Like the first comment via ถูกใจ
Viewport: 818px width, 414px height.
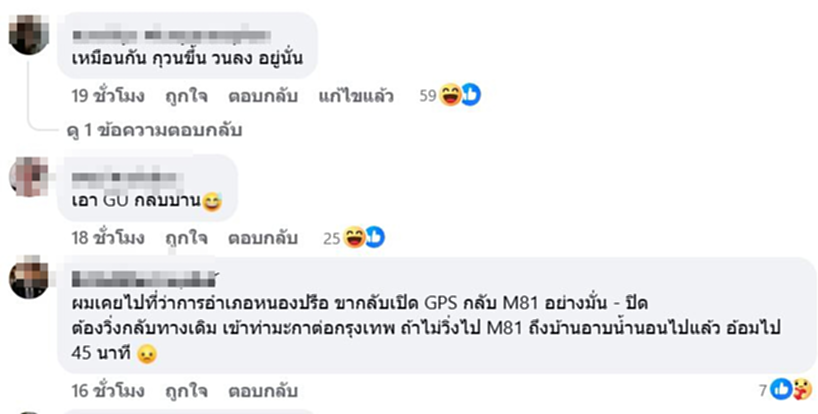tap(186, 96)
